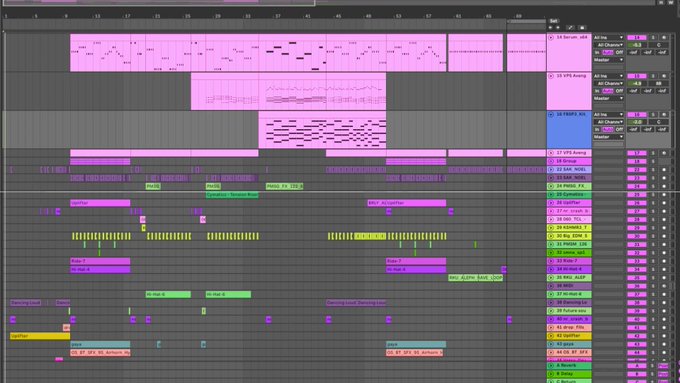The image size is (680, 383).
Task: Open track 14 All Ins input dropdown
Action: pos(609,37)
